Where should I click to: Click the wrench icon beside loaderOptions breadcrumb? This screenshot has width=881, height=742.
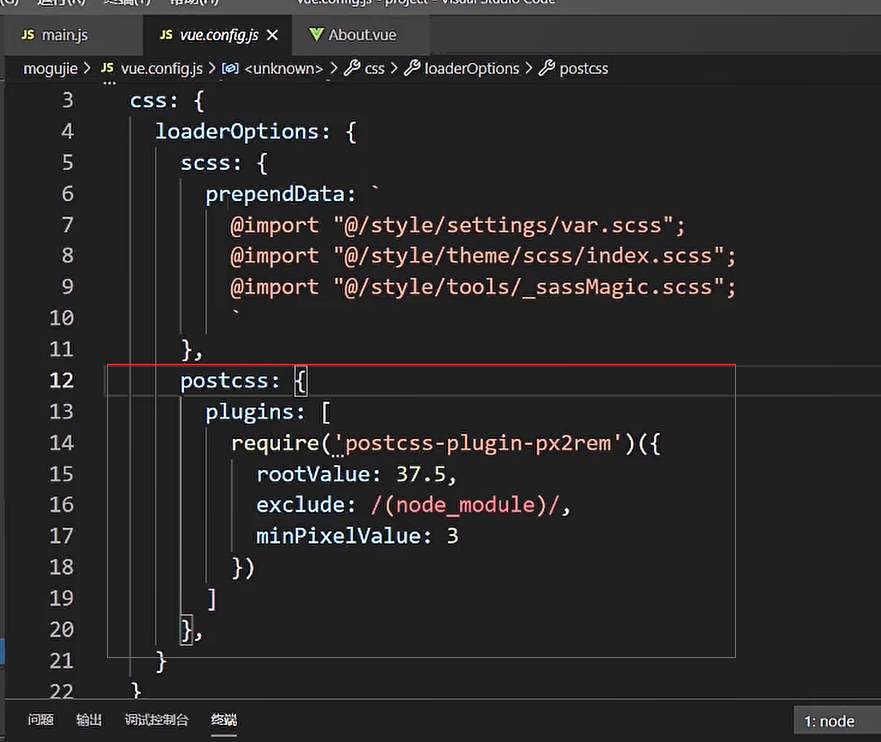[411, 68]
